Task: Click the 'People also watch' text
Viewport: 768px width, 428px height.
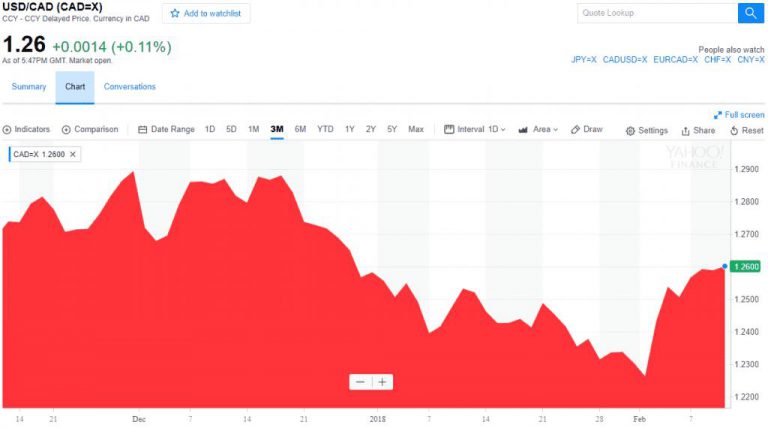Action: [x=731, y=50]
